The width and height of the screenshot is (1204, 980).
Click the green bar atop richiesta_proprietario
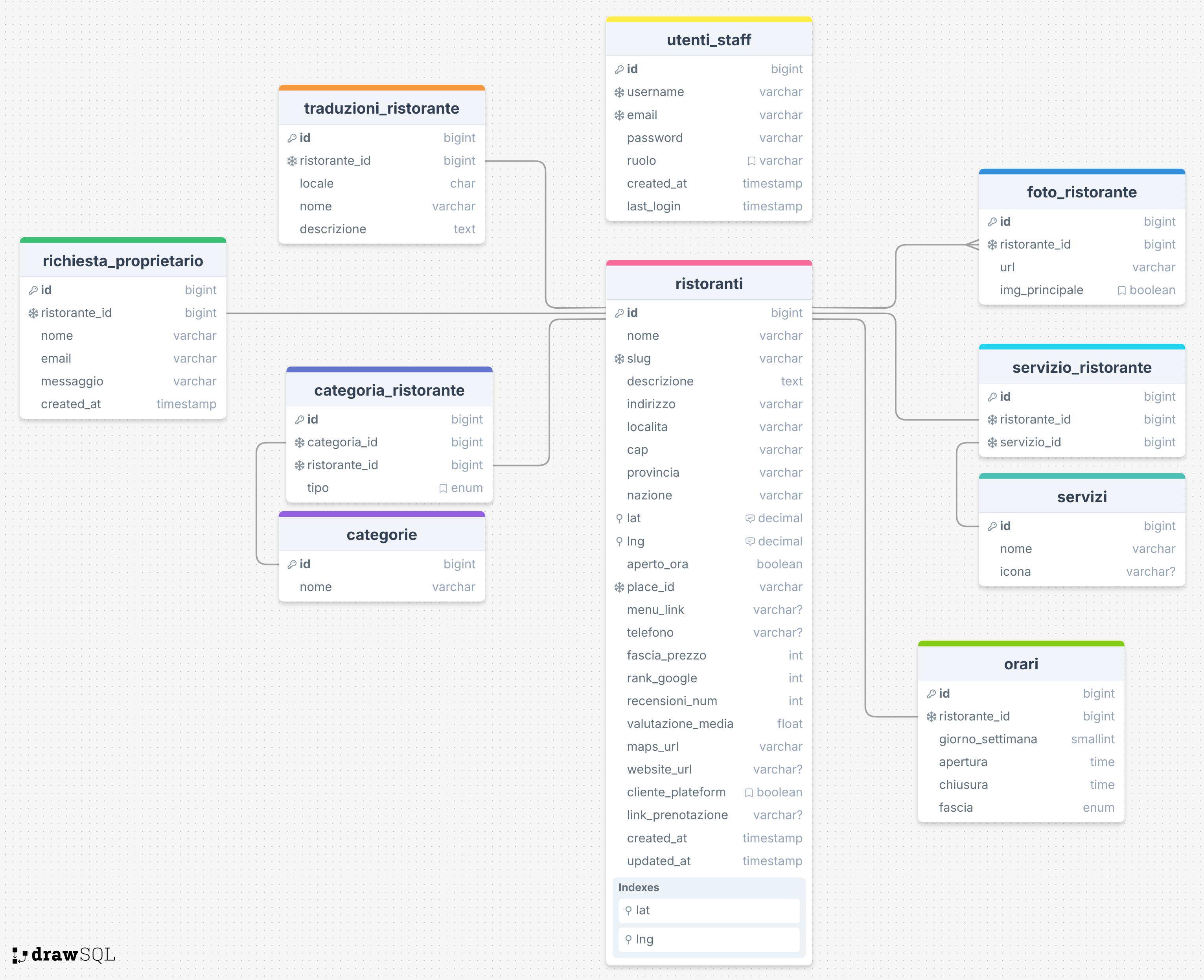(x=123, y=241)
